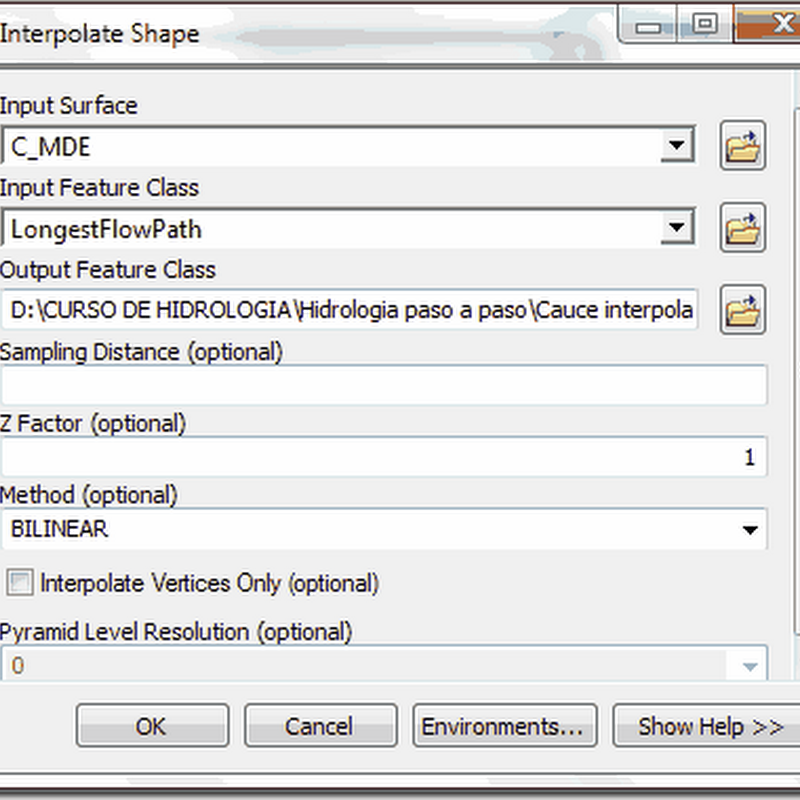800x800 pixels.
Task: Open the BILINEAR method dropdown
Action: pos(749,530)
